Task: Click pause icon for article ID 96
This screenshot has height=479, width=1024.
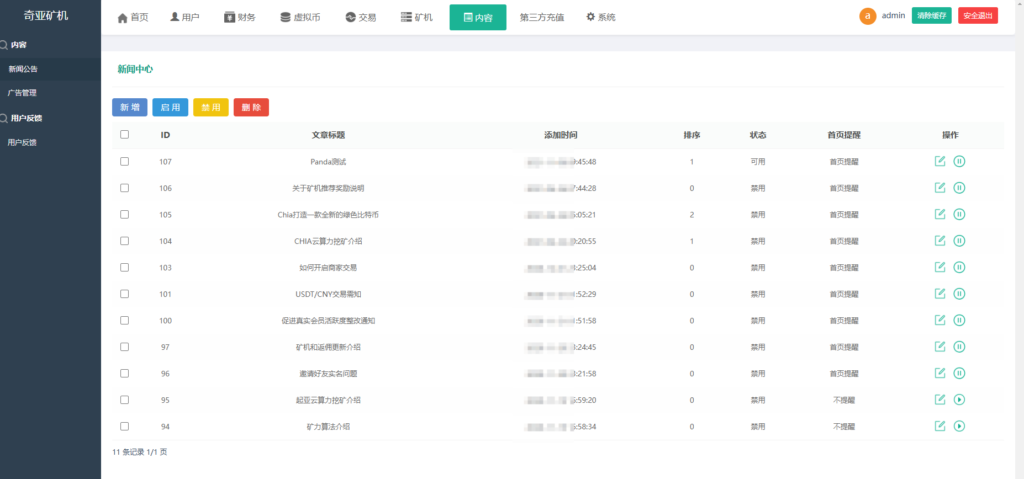Action: tap(959, 373)
